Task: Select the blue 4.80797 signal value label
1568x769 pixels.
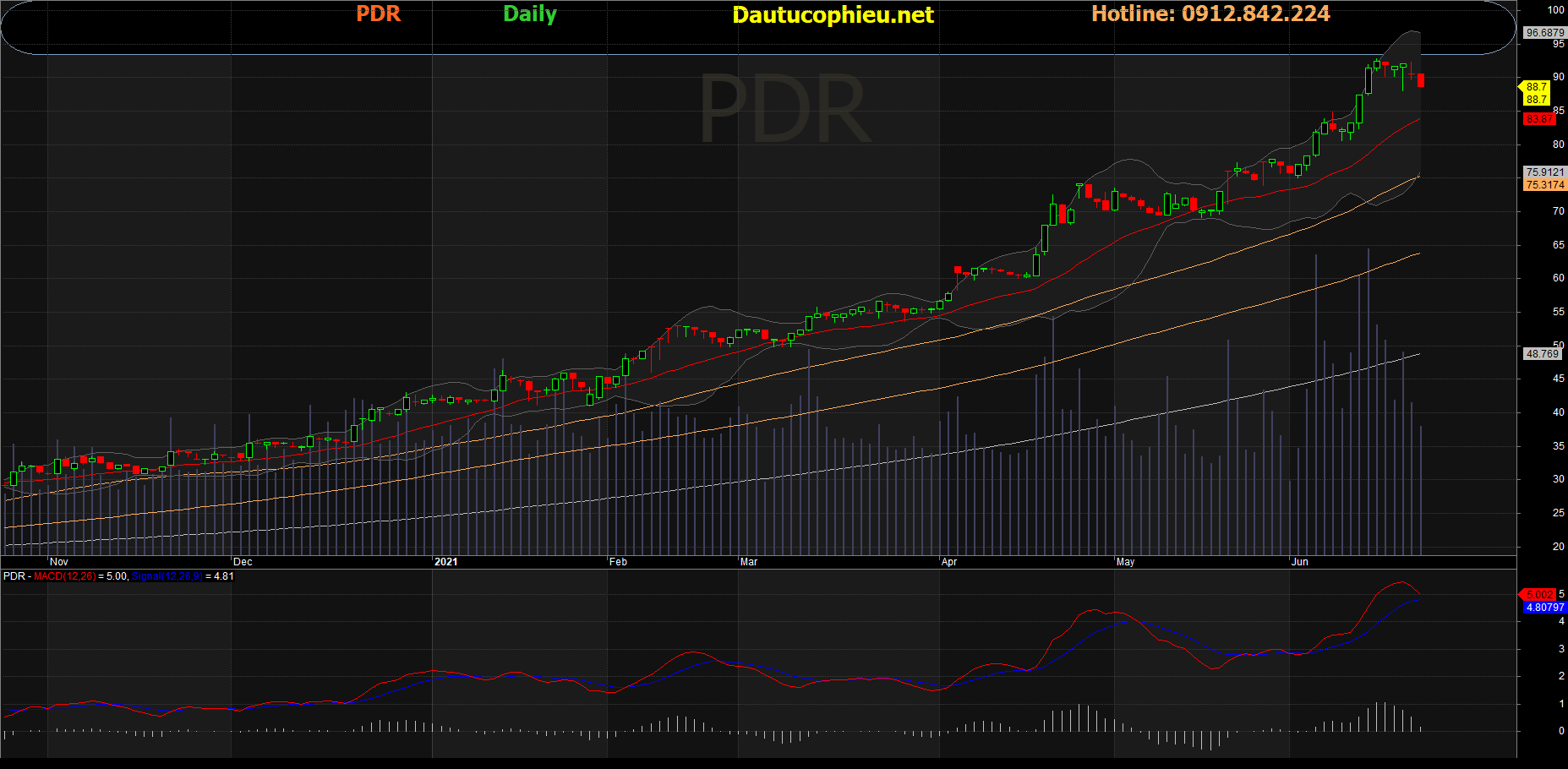Action: (x=1544, y=608)
